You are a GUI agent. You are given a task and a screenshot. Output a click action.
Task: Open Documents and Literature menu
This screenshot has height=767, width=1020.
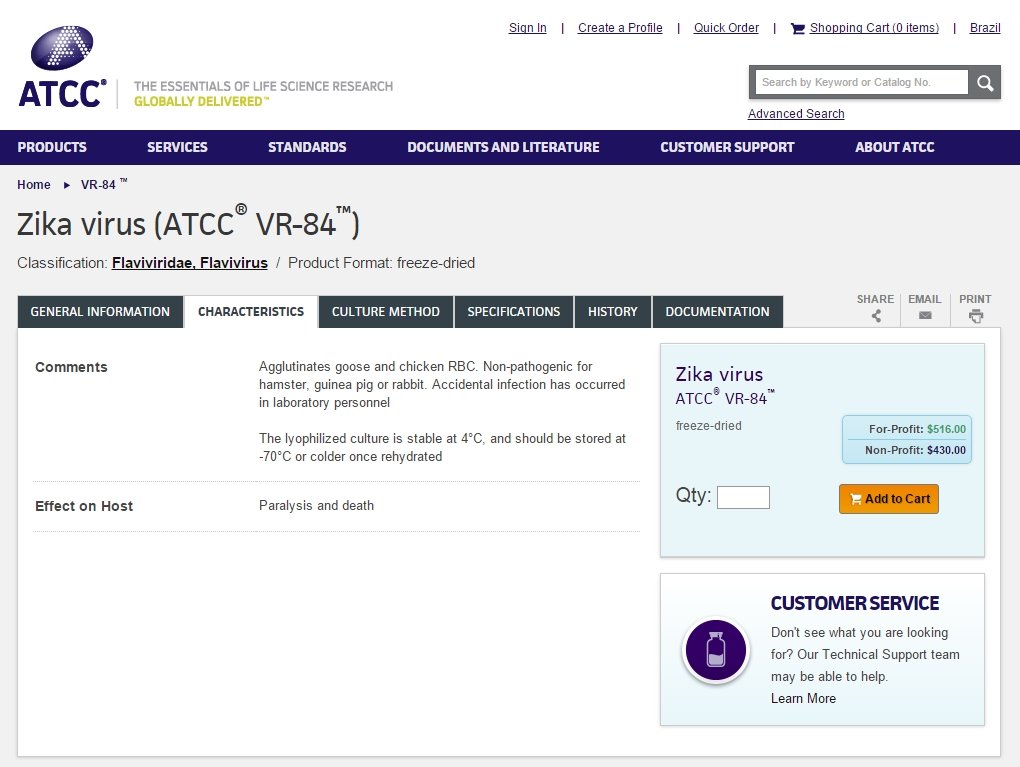pyautogui.click(x=503, y=147)
